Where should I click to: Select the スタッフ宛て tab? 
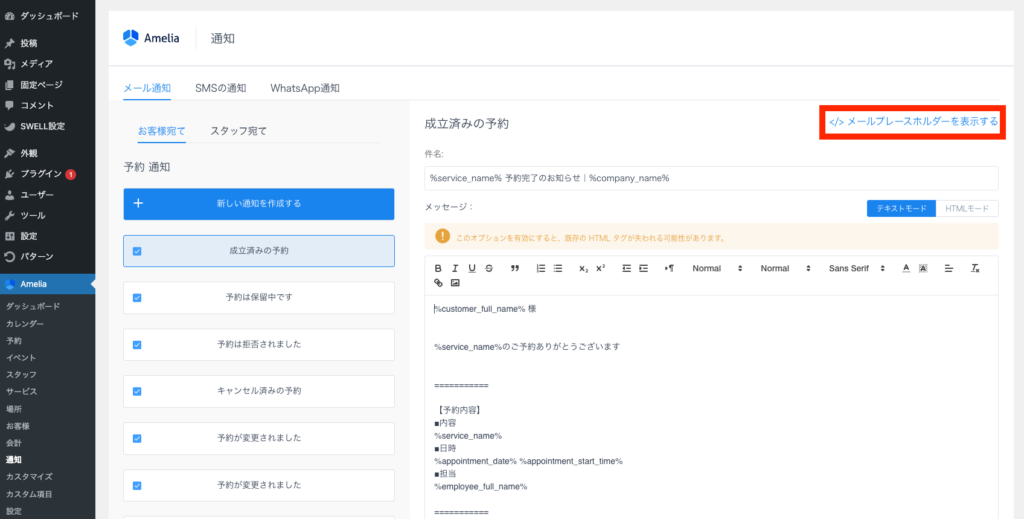[x=238, y=131]
